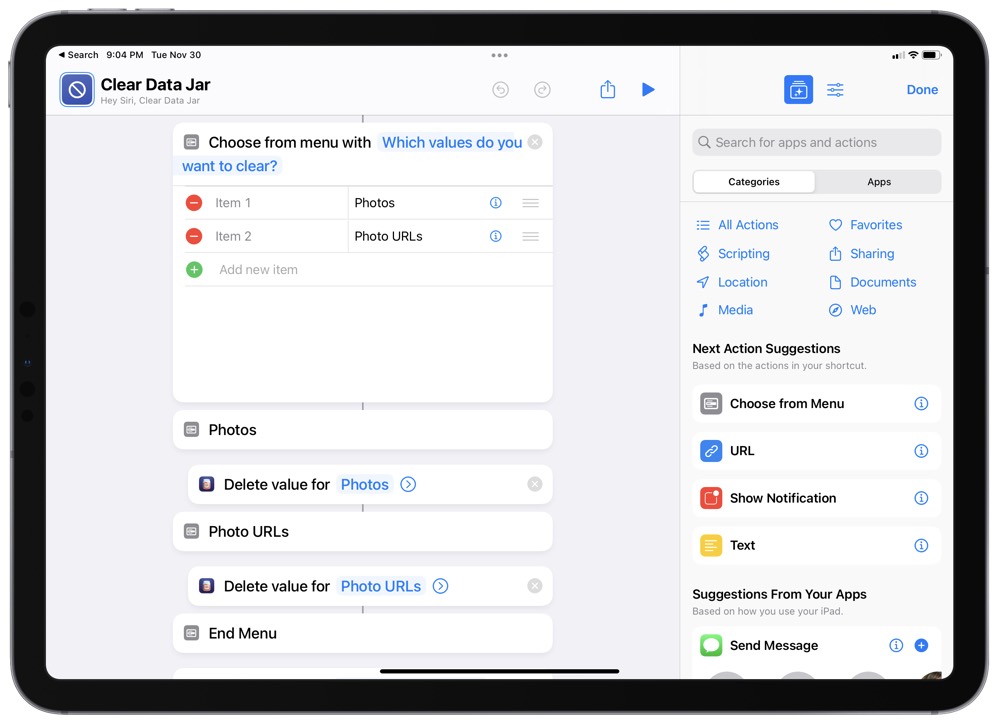Screen dimensions: 1000x725
Task: Run the Clear Data Jar shortcut
Action: (x=648, y=89)
